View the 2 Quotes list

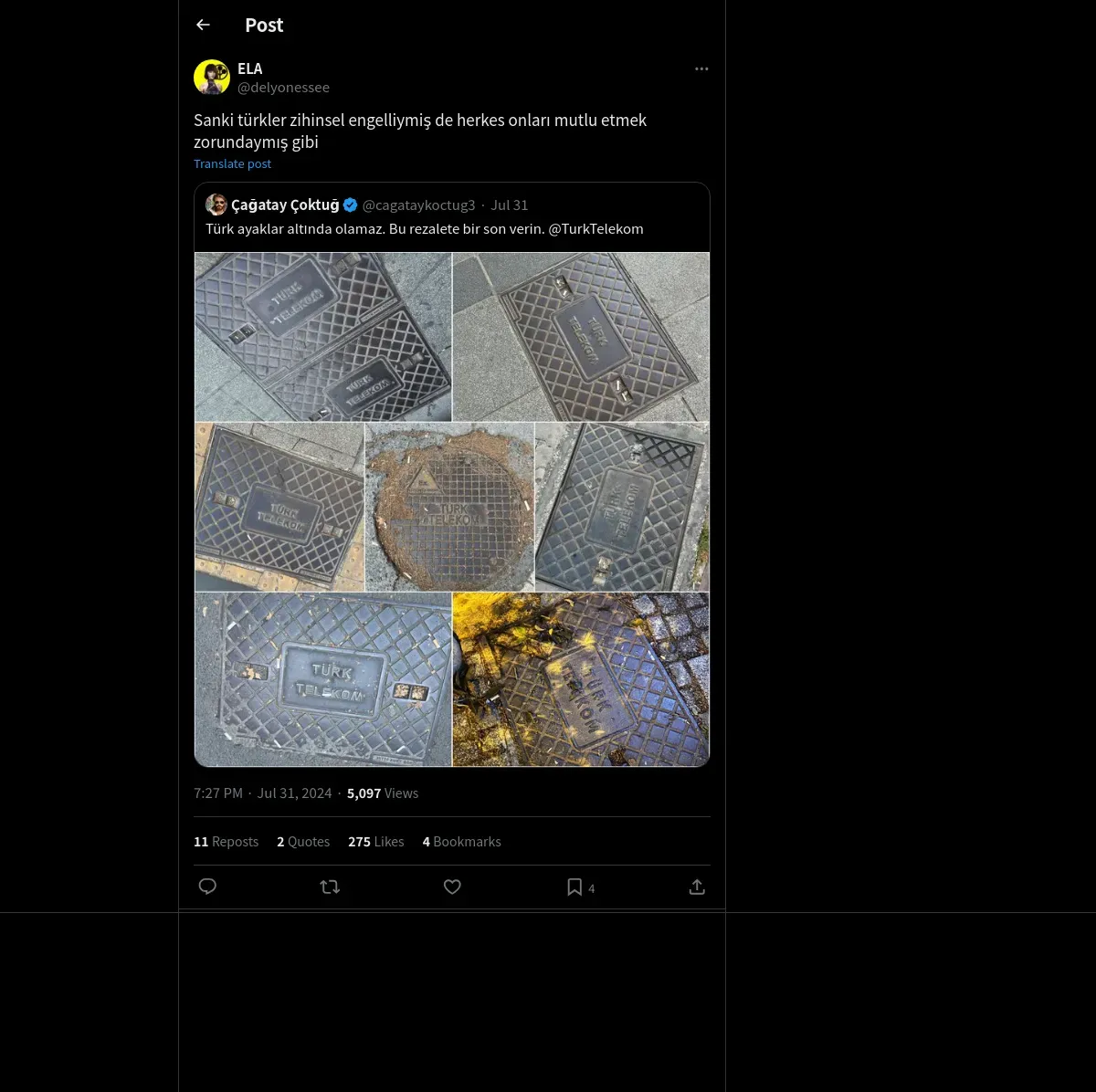tap(303, 842)
